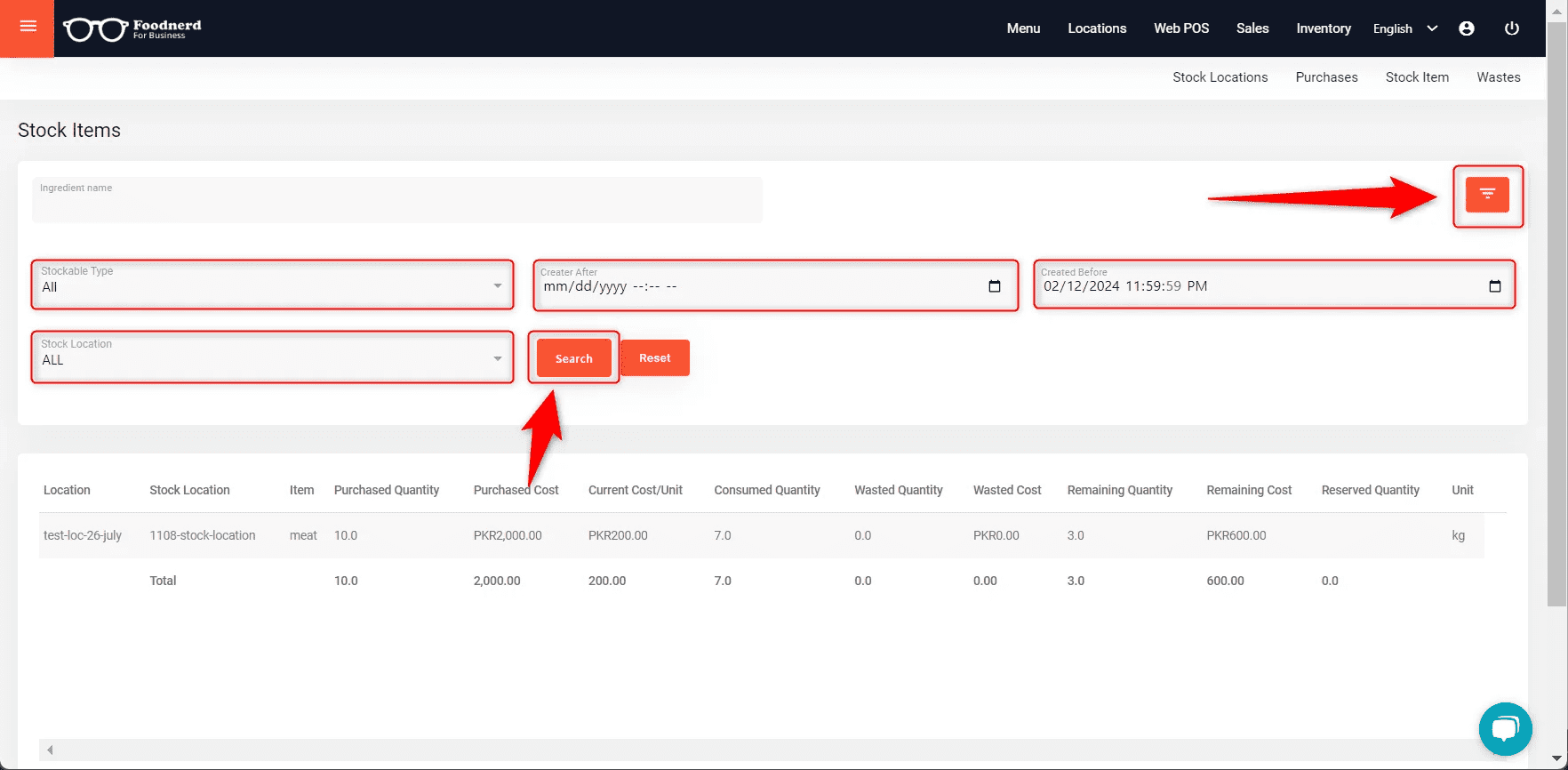Click the Consumed Quantity column header
This screenshot has height=770, width=1568.
[767, 490]
